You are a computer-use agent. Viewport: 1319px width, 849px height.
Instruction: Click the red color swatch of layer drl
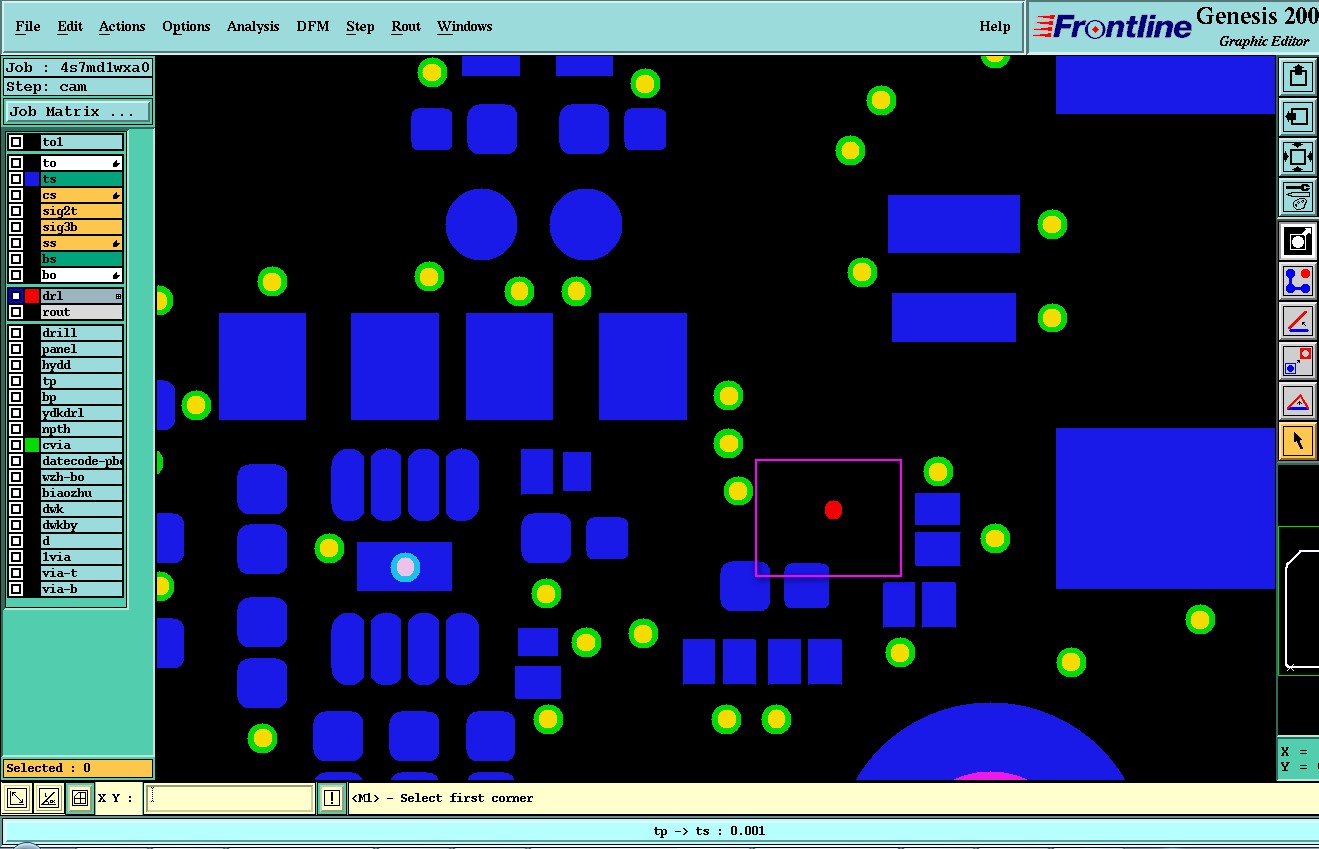(32, 296)
